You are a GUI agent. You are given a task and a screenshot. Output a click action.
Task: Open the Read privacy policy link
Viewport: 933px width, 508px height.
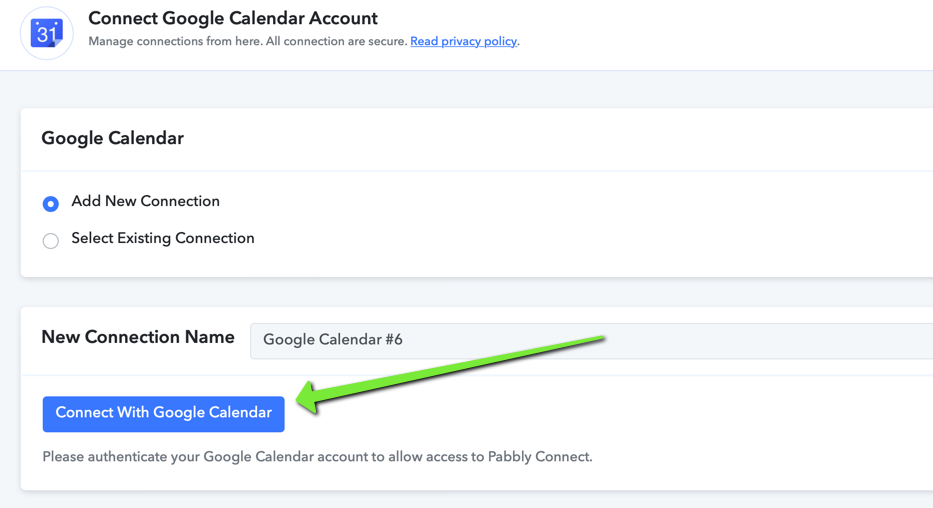tap(464, 41)
